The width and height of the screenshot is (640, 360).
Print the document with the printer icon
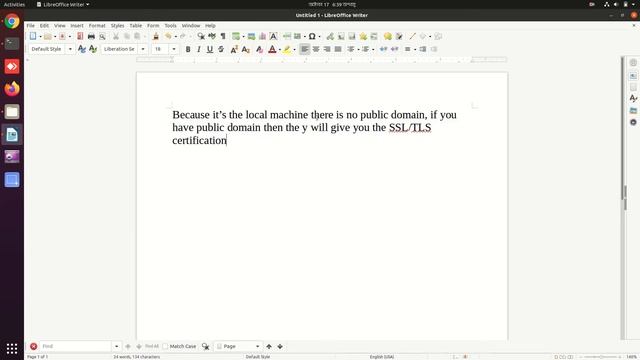click(x=91, y=36)
